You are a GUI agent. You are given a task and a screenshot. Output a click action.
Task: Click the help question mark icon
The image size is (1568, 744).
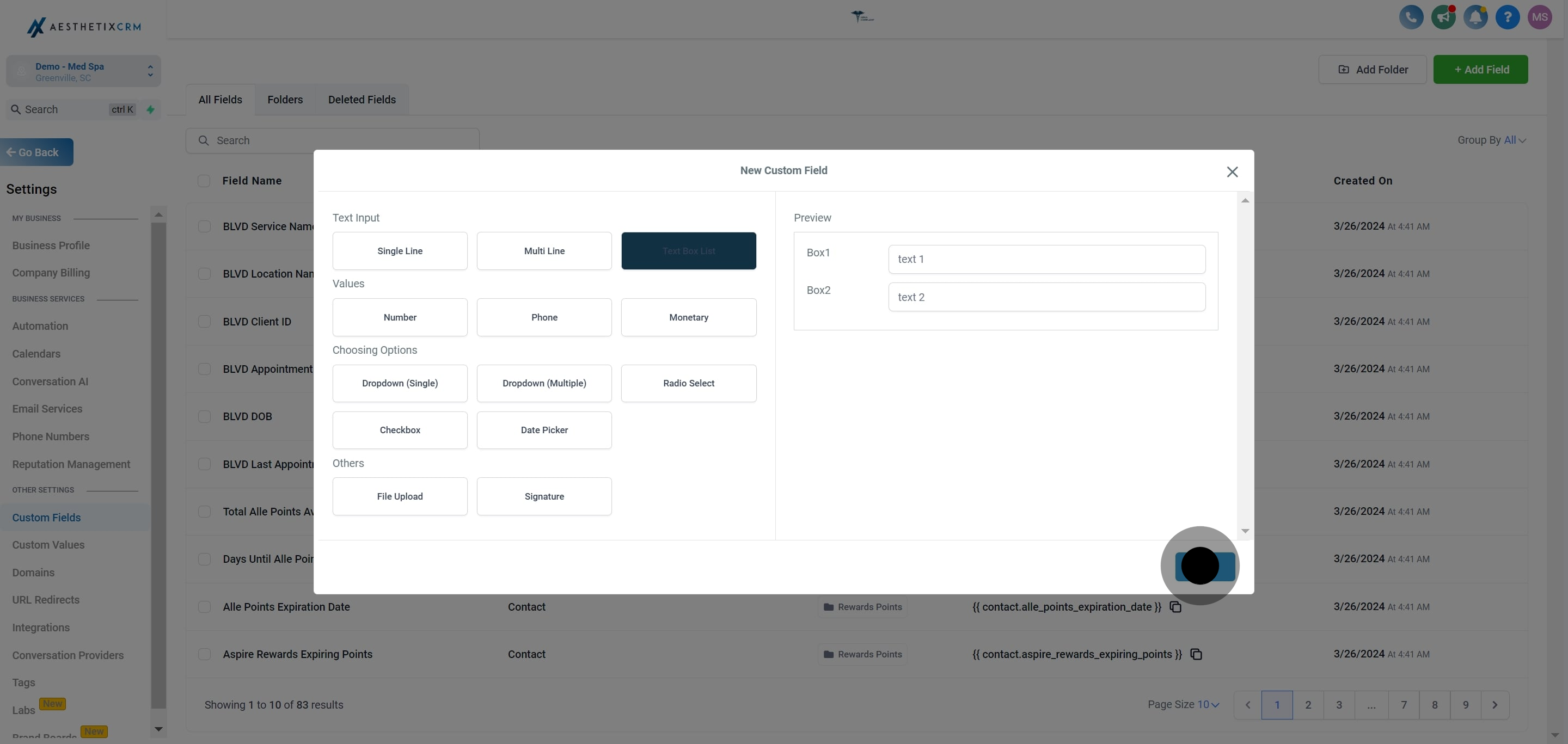coord(1508,17)
